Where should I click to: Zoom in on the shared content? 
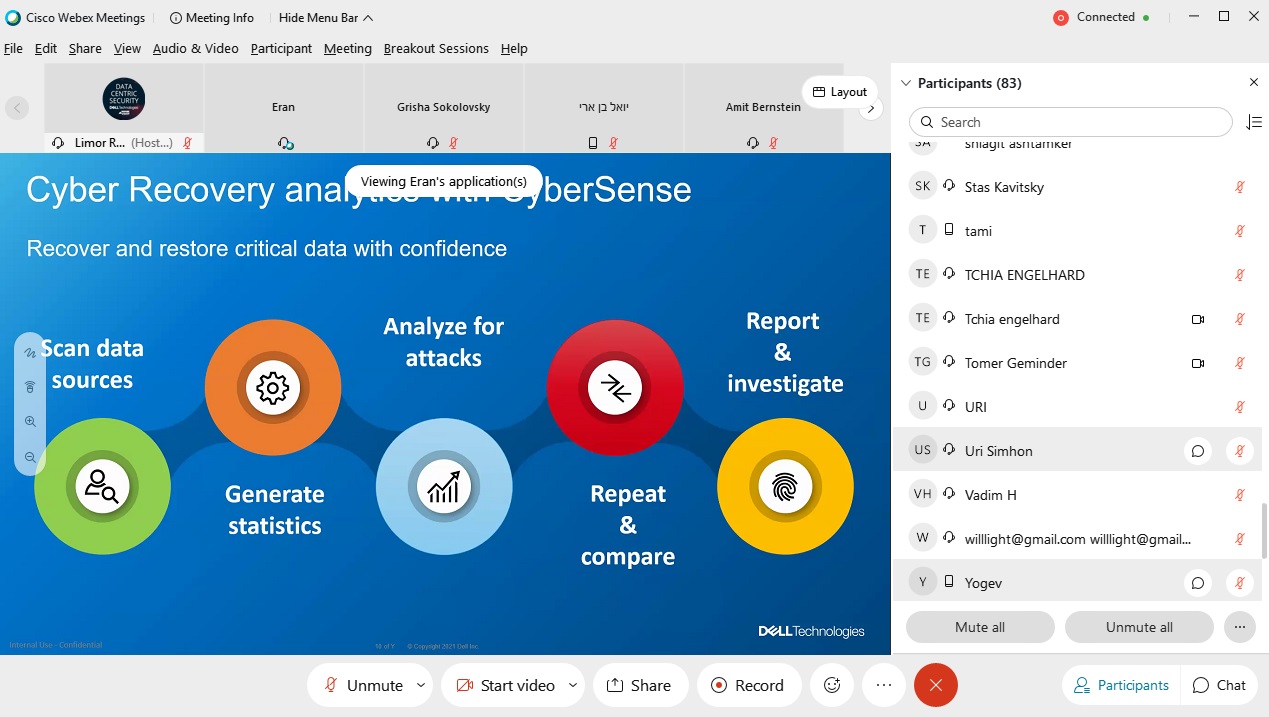click(x=30, y=422)
